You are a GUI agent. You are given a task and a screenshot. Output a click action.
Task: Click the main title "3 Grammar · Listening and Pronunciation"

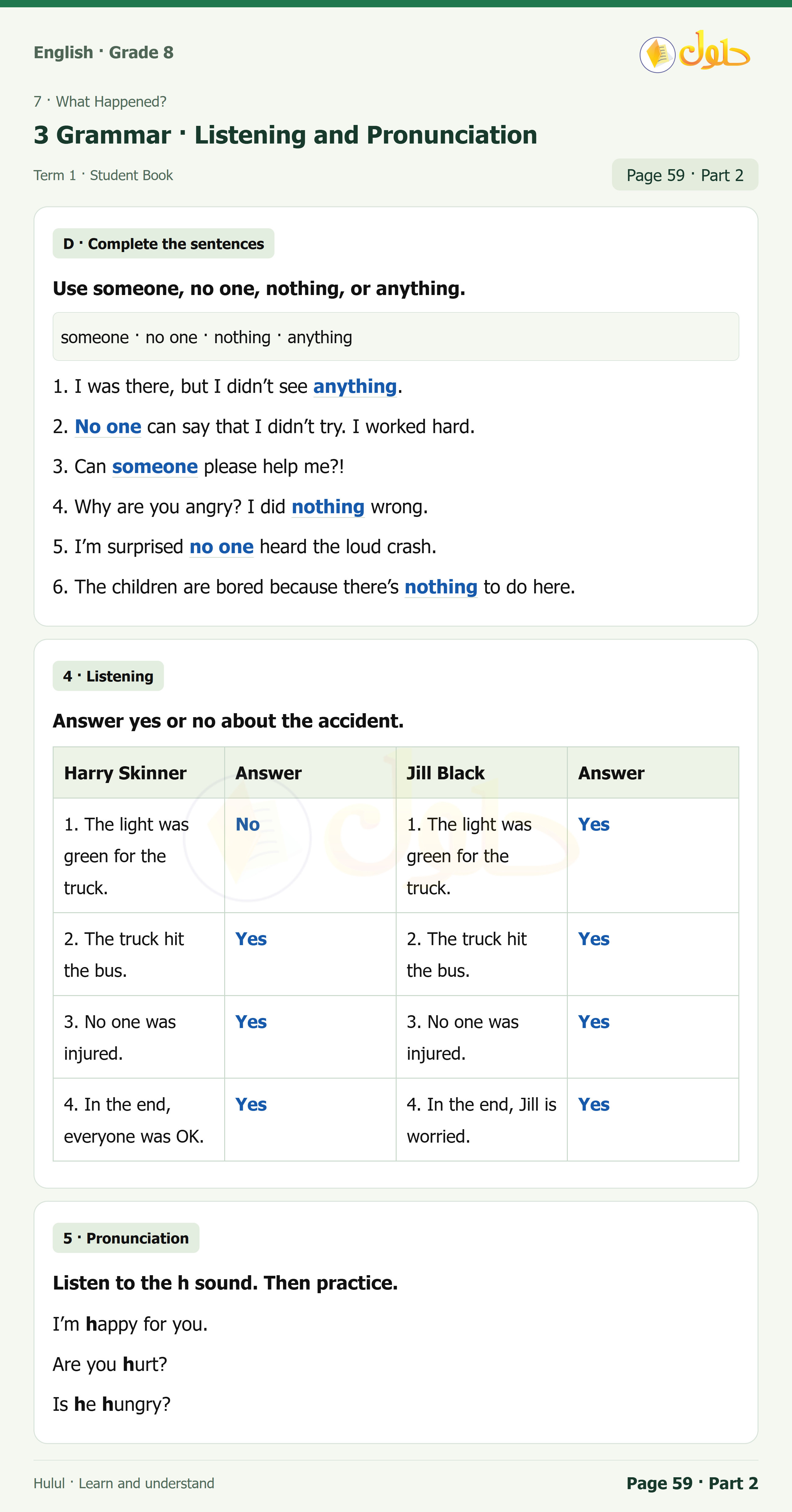[285, 135]
